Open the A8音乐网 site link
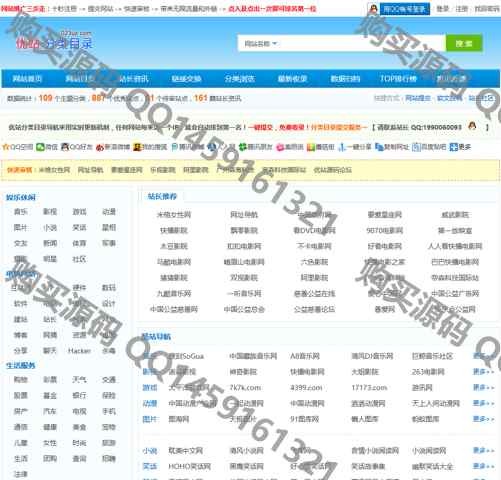This screenshot has width=501, height=480. coord(305,356)
